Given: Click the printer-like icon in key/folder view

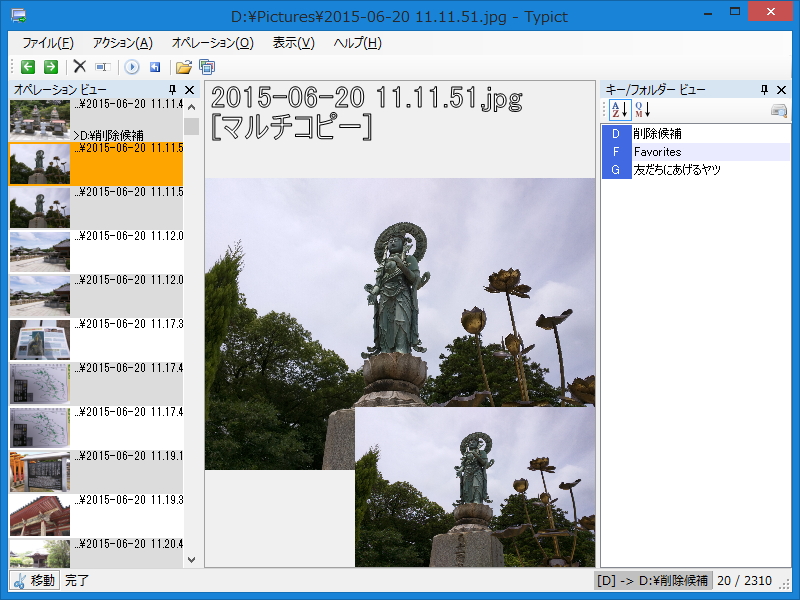Looking at the screenshot, I should point(779,110).
